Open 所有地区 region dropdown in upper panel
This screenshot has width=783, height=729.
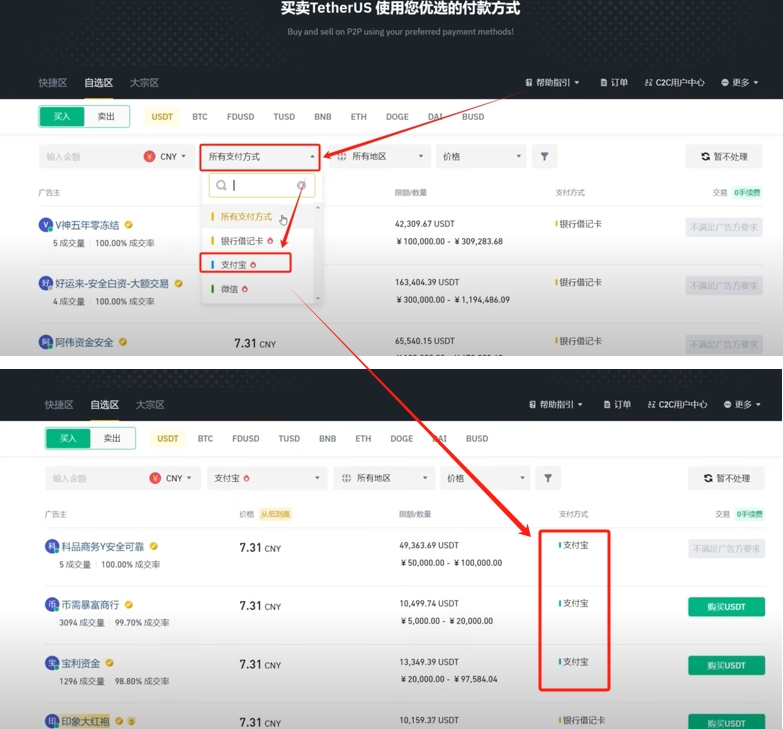click(x=380, y=156)
